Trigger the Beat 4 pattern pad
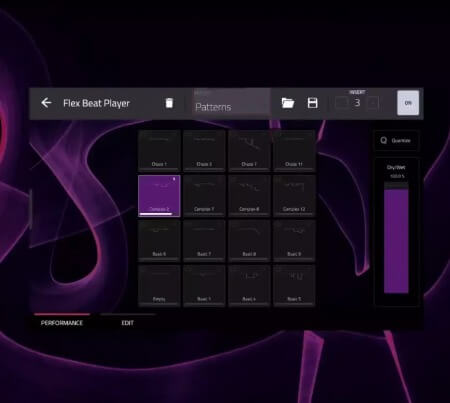Screen dimensions: 450x403 tap(249, 286)
